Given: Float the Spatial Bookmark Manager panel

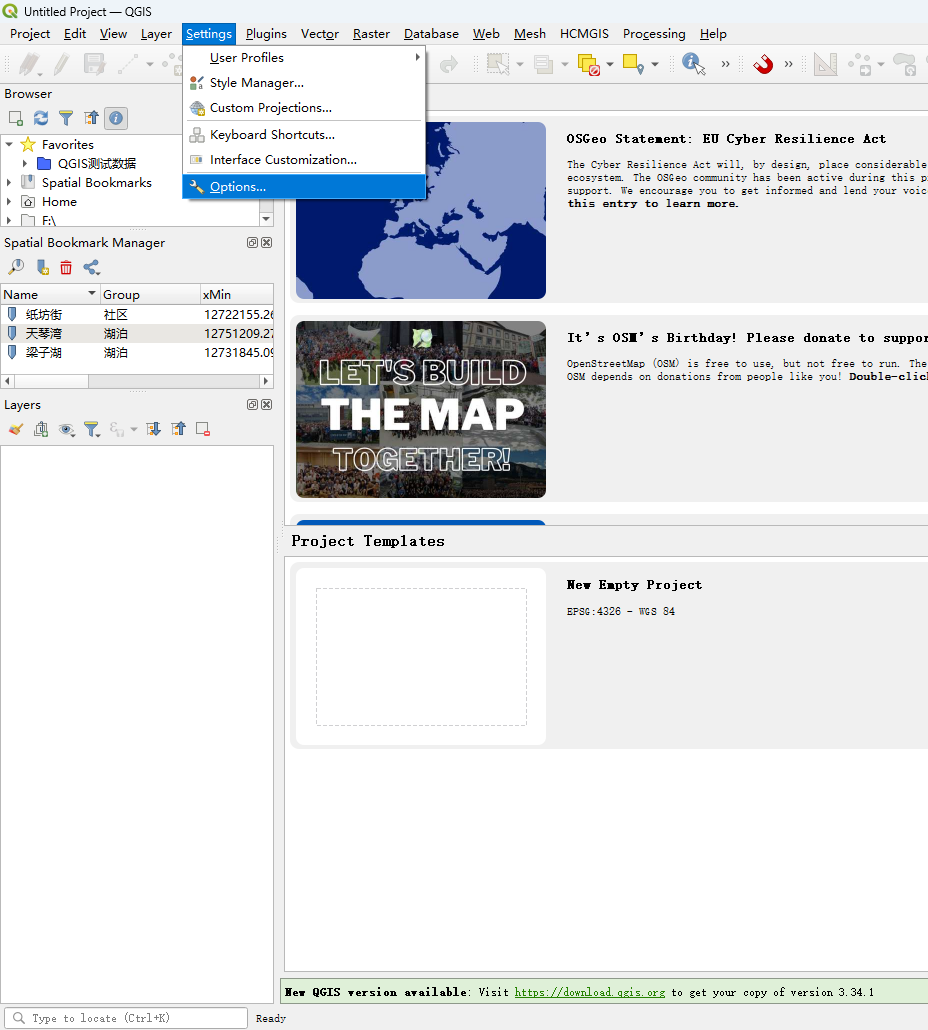Looking at the screenshot, I should point(252,242).
